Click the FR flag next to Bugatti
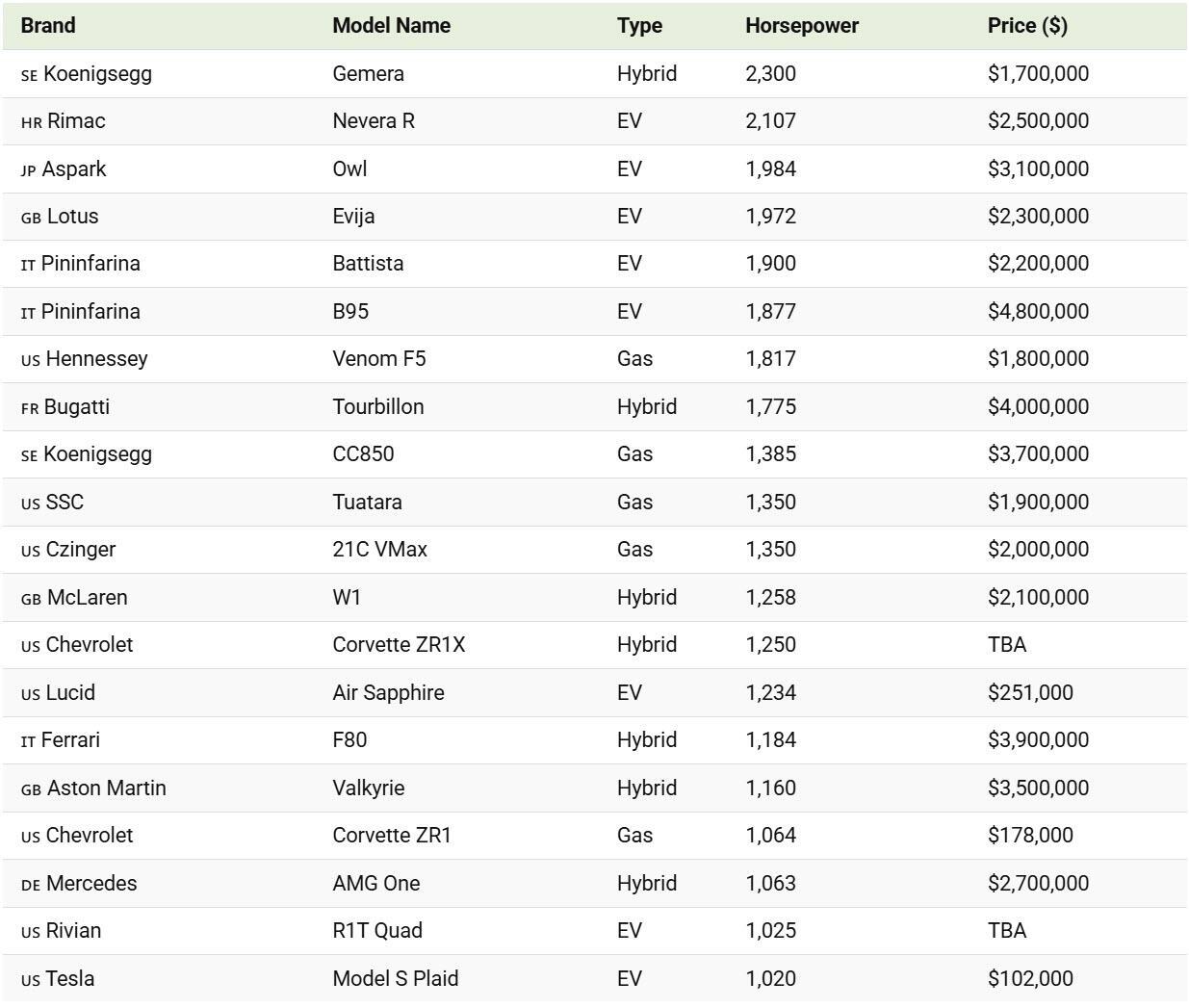The width and height of the screenshot is (1189, 1008). tap(30, 408)
